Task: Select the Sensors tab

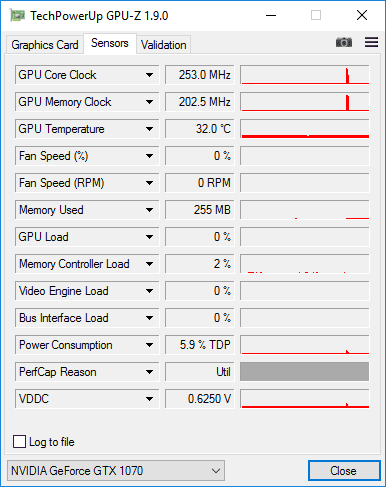Action: coord(110,43)
